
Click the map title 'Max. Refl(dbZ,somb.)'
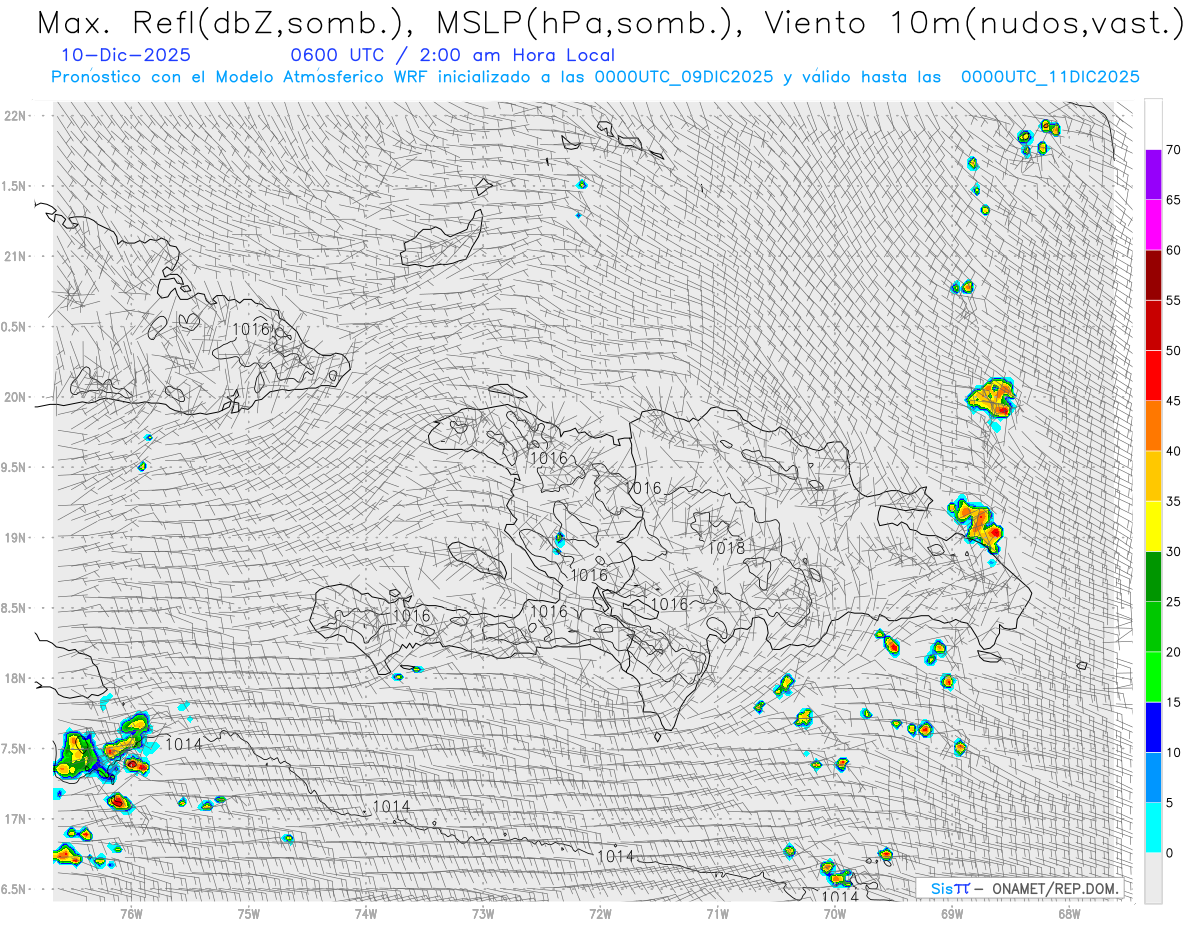click(x=225, y=24)
